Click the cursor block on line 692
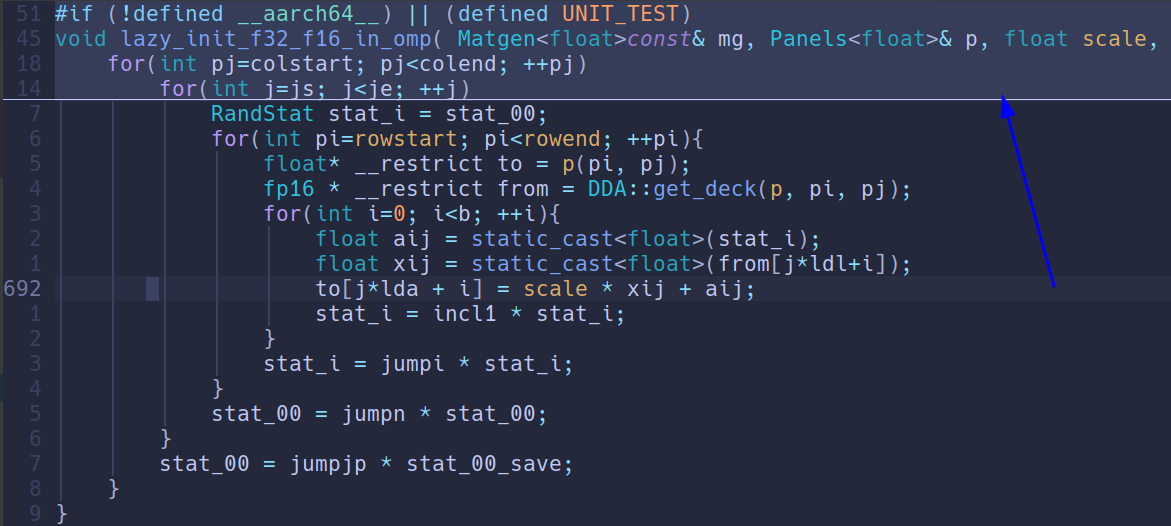 152,289
